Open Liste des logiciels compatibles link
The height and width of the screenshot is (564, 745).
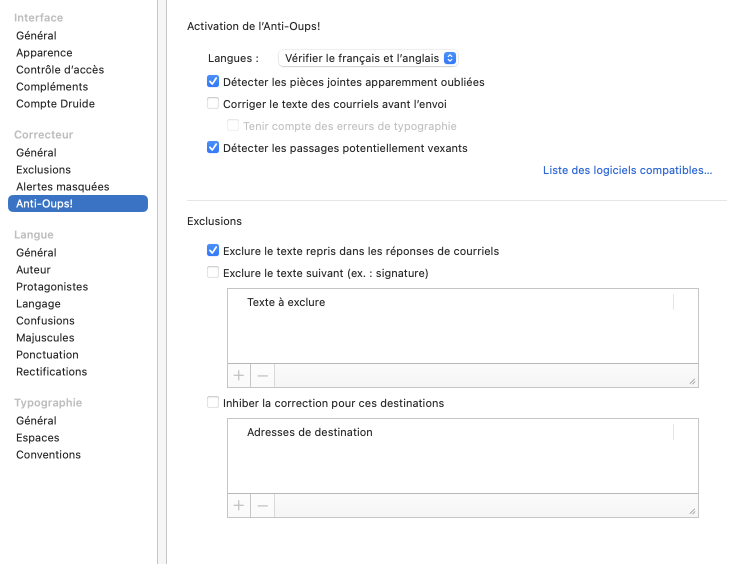[x=627, y=170]
